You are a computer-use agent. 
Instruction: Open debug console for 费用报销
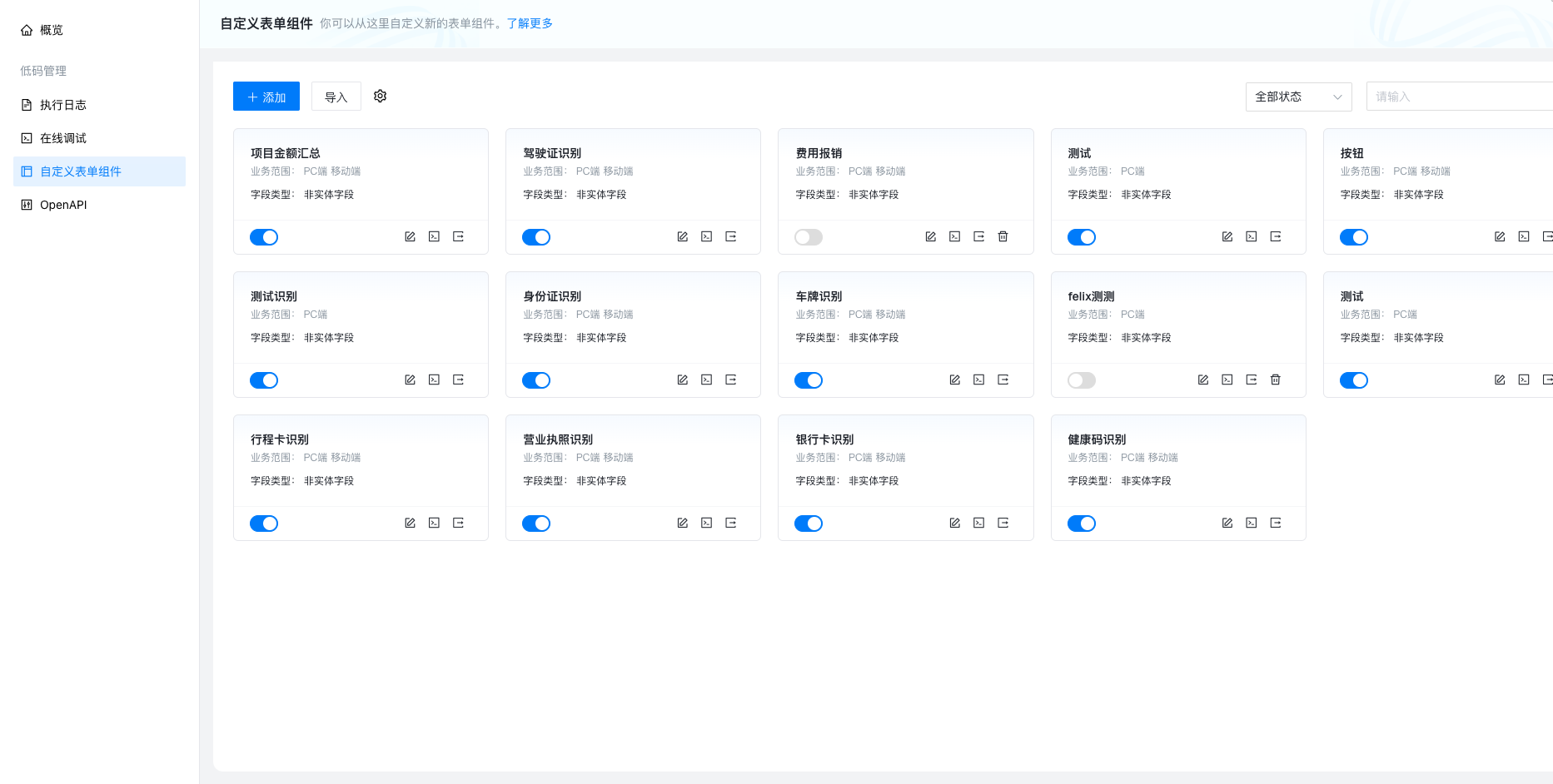click(954, 236)
